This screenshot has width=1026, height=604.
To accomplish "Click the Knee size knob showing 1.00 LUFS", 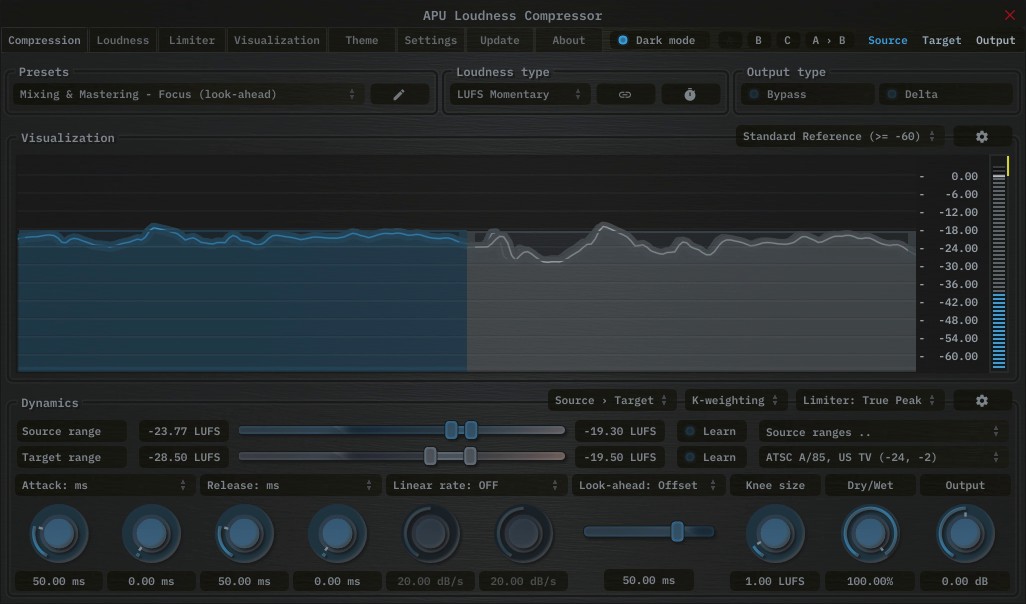I will point(774,533).
